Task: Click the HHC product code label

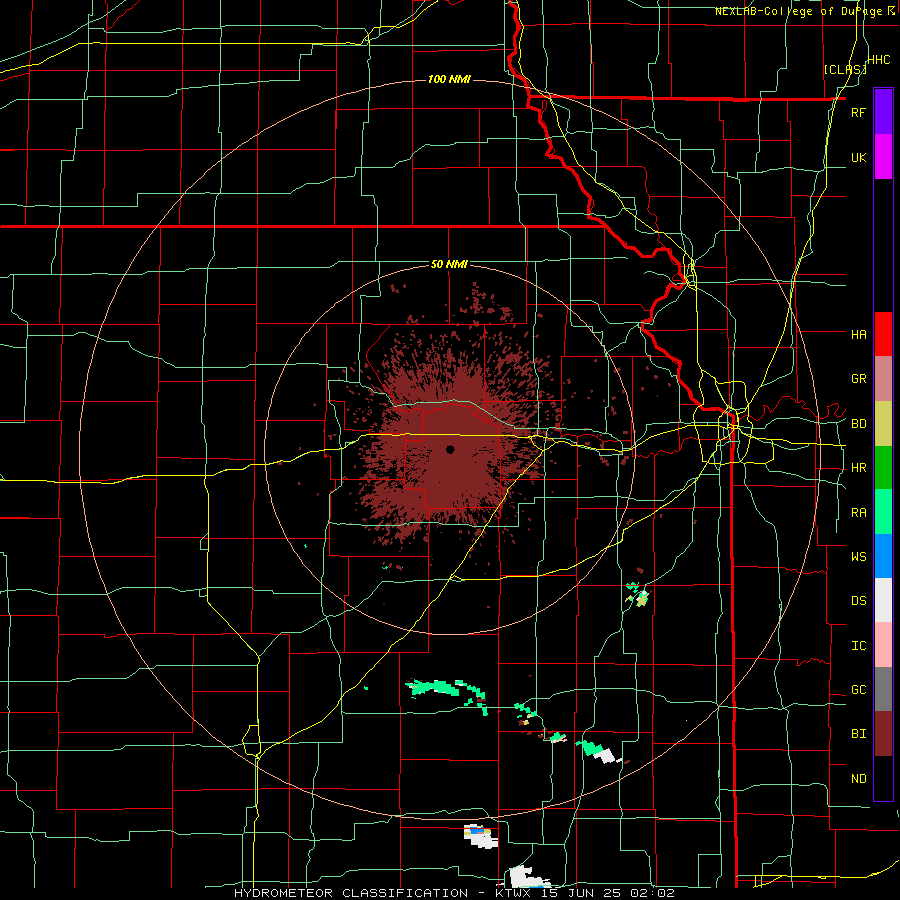Action: [879, 60]
